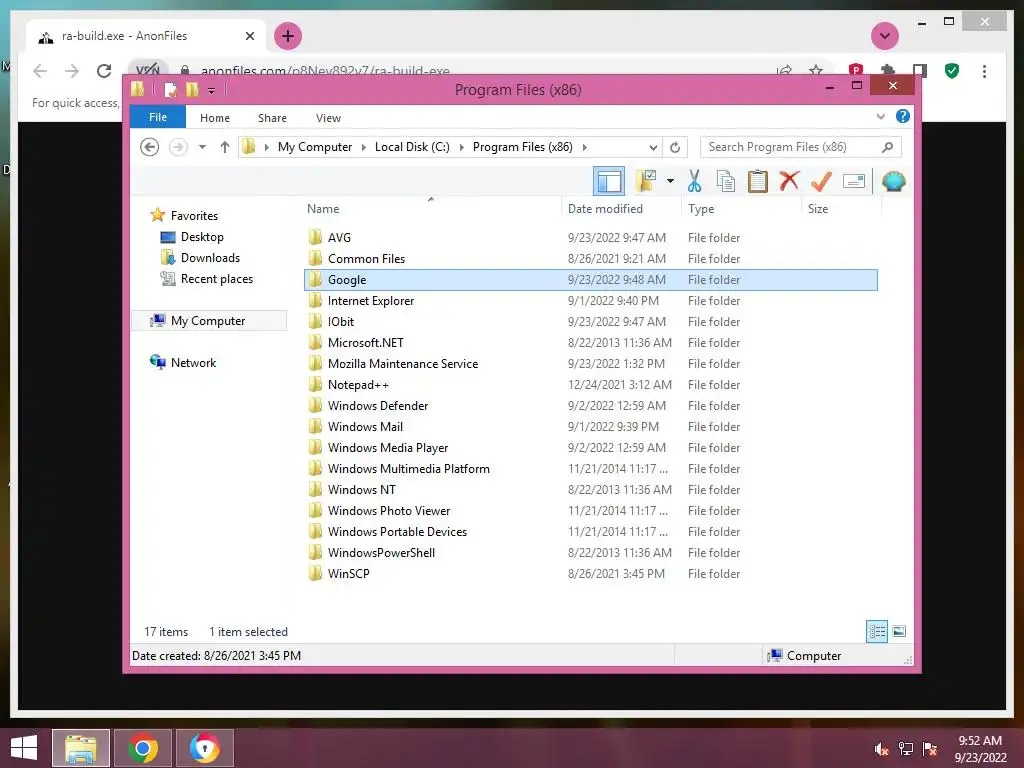The height and width of the screenshot is (768, 1024).
Task: Open the dropdown arrow beside new folder icon
Action: (670, 181)
